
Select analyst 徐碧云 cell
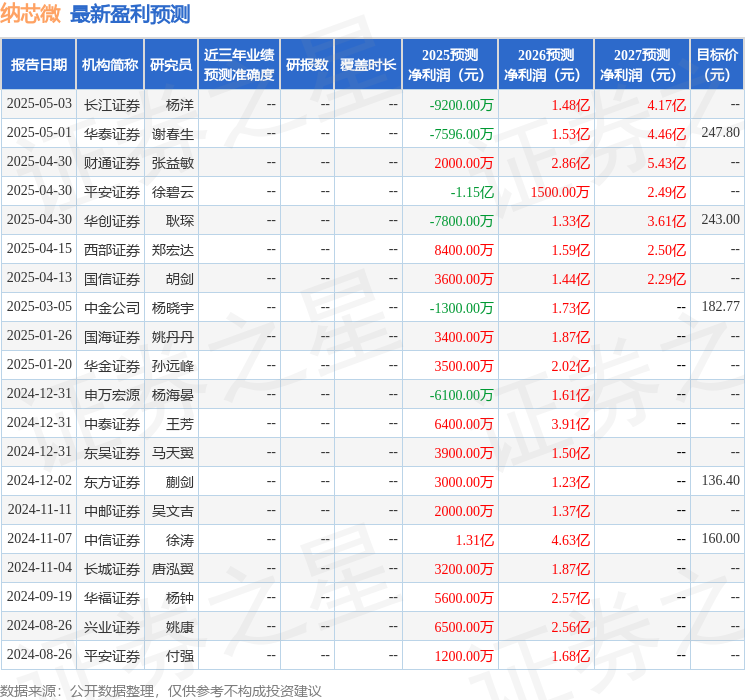coord(173,192)
